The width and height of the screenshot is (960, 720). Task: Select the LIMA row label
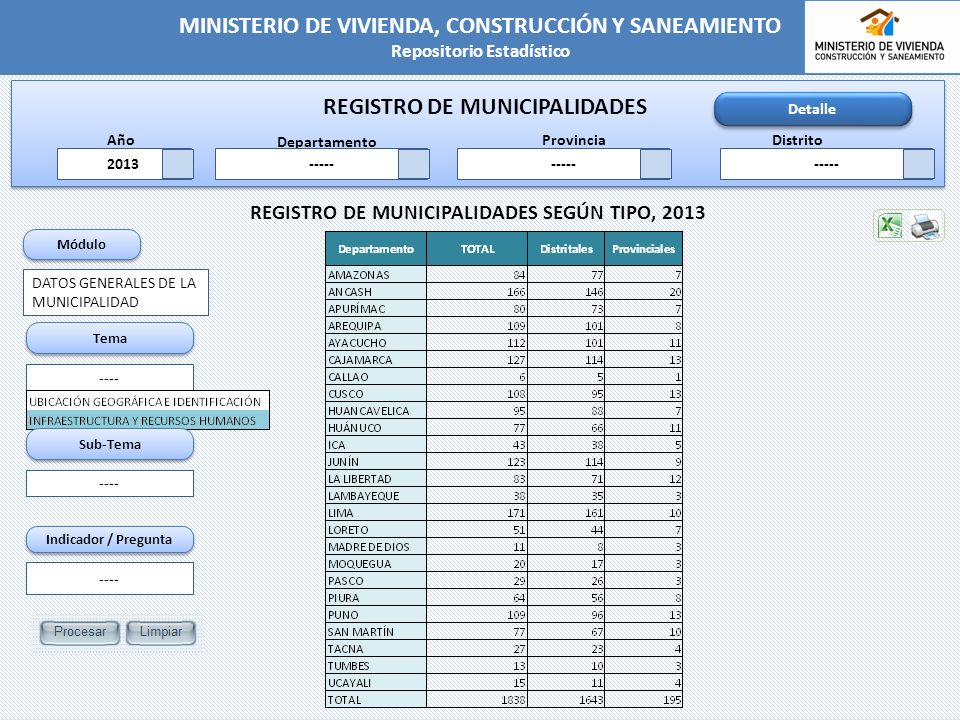pyautogui.click(x=376, y=512)
